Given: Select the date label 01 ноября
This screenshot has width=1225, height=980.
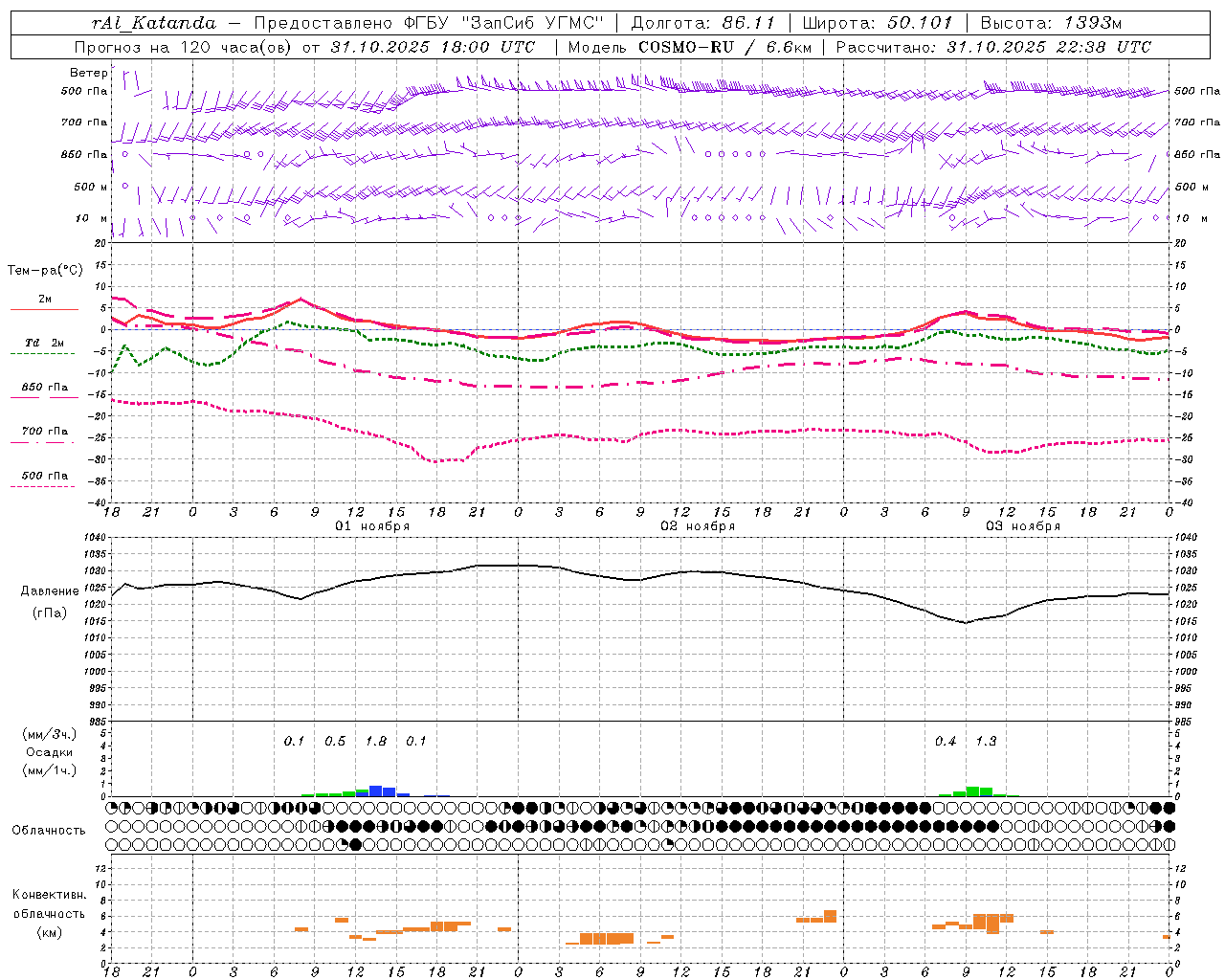Looking at the screenshot, I should pos(372,526).
